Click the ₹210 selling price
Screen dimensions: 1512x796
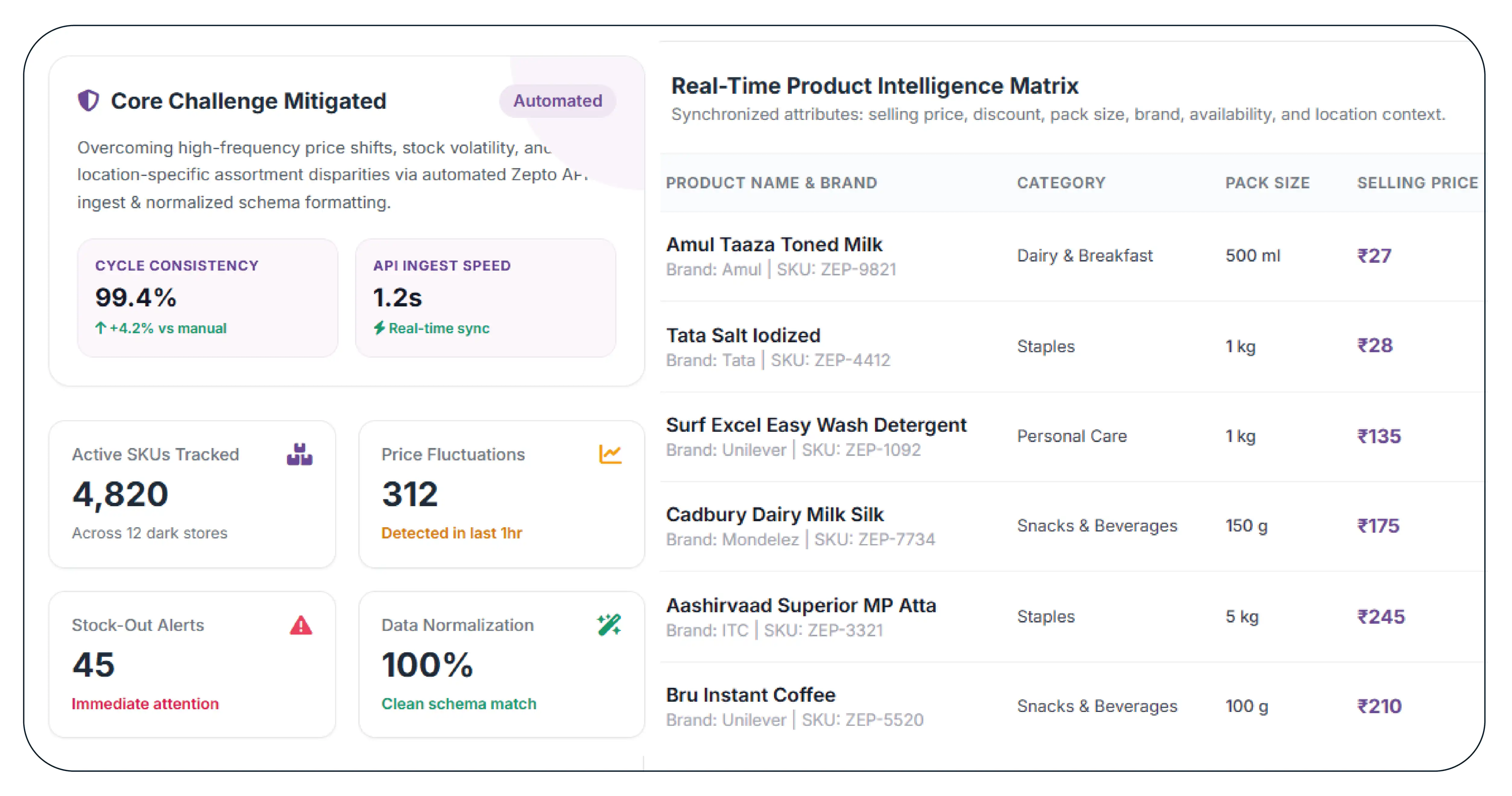(x=1379, y=706)
